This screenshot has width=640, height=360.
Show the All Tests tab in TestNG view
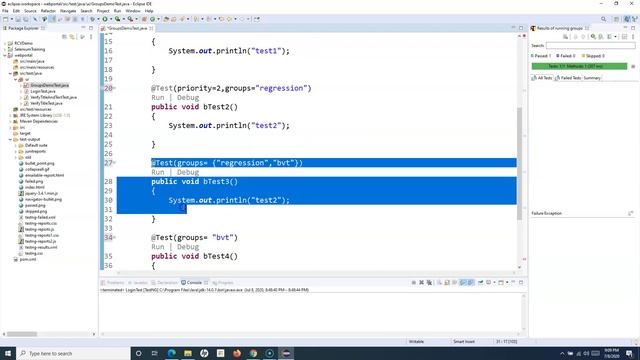[x=542, y=78]
